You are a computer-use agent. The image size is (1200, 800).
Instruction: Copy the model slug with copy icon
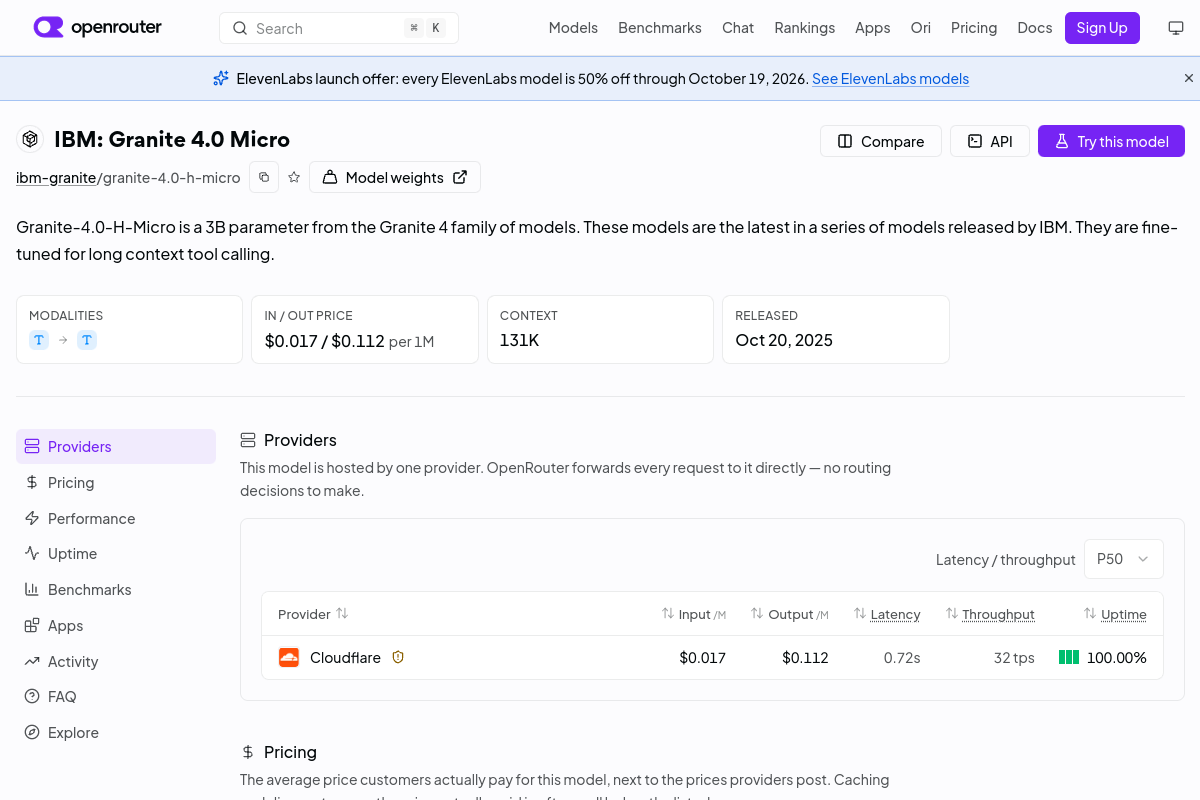coord(264,177)
